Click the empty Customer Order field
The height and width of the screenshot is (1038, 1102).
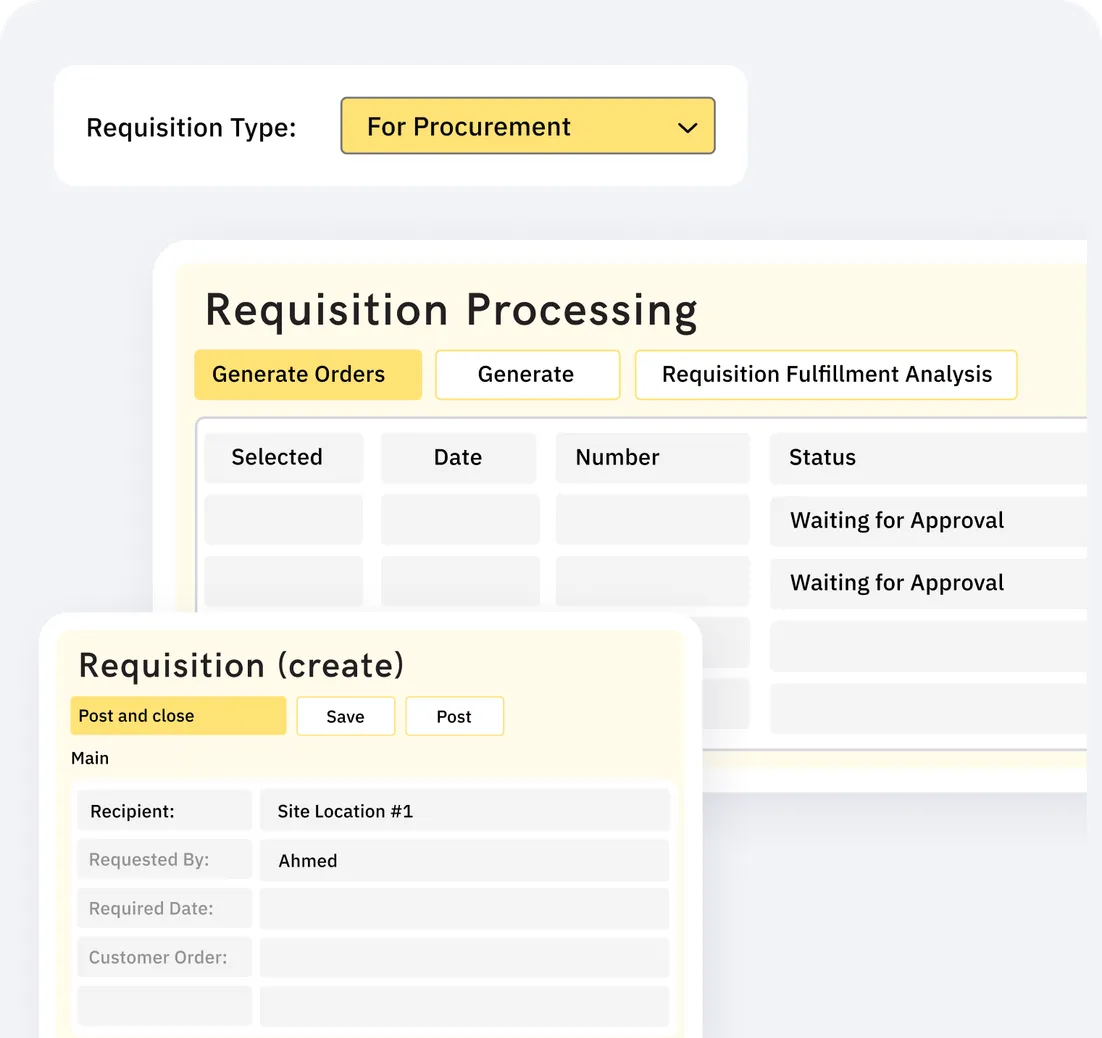[465, 957]
